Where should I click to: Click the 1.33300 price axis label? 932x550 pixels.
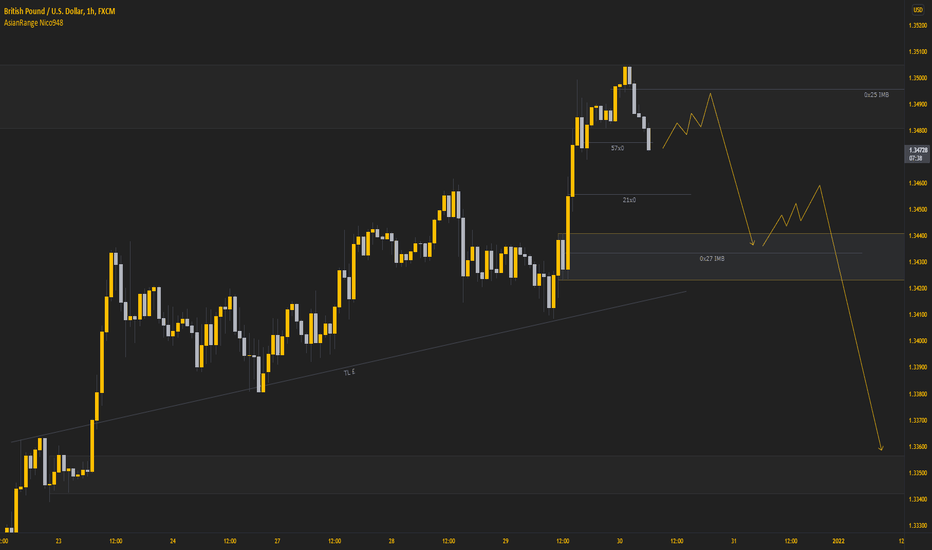(918, 525)
